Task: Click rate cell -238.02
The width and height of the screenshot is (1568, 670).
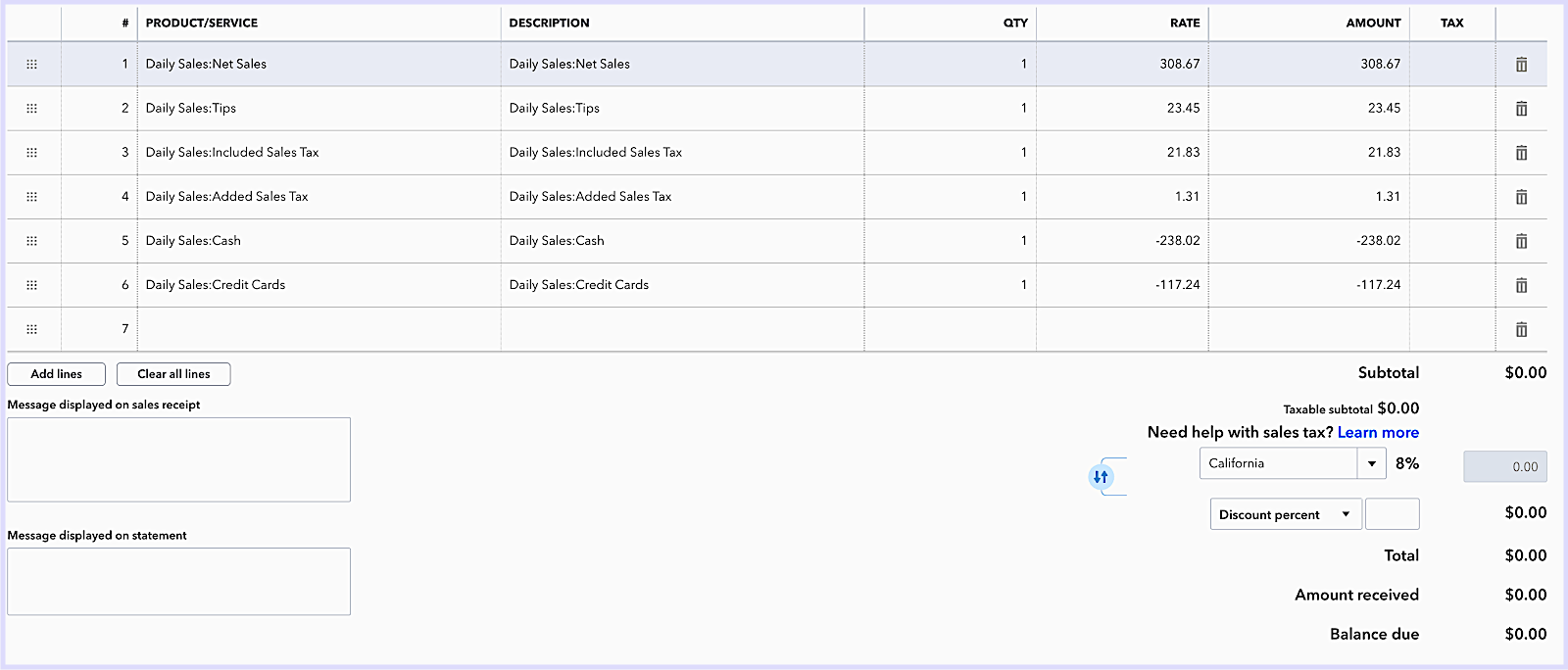Action: (1122, 240)
